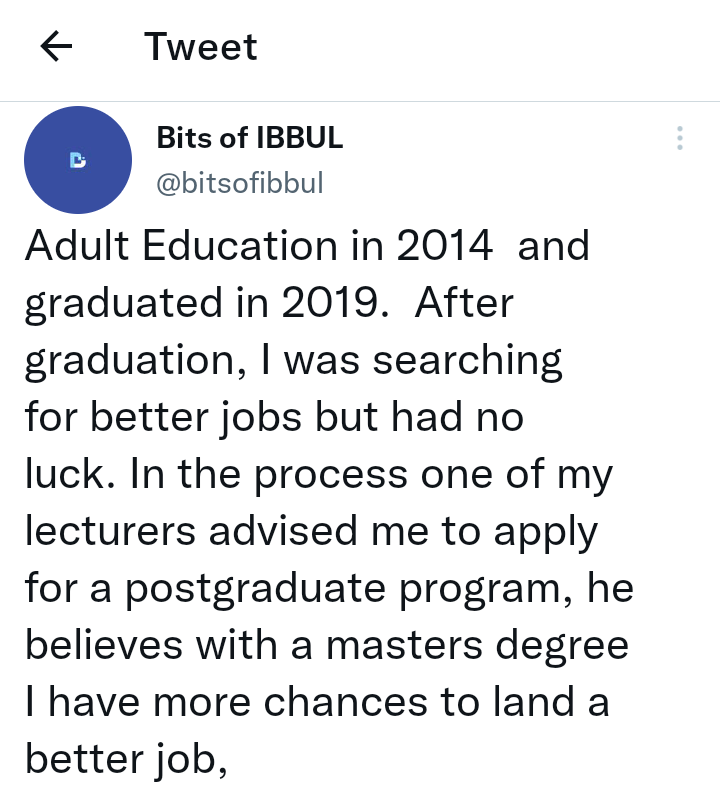Open the Bits of IBBUL profile picture
The width and height of the screenshot is (720, 786).
tap(77, 159)
